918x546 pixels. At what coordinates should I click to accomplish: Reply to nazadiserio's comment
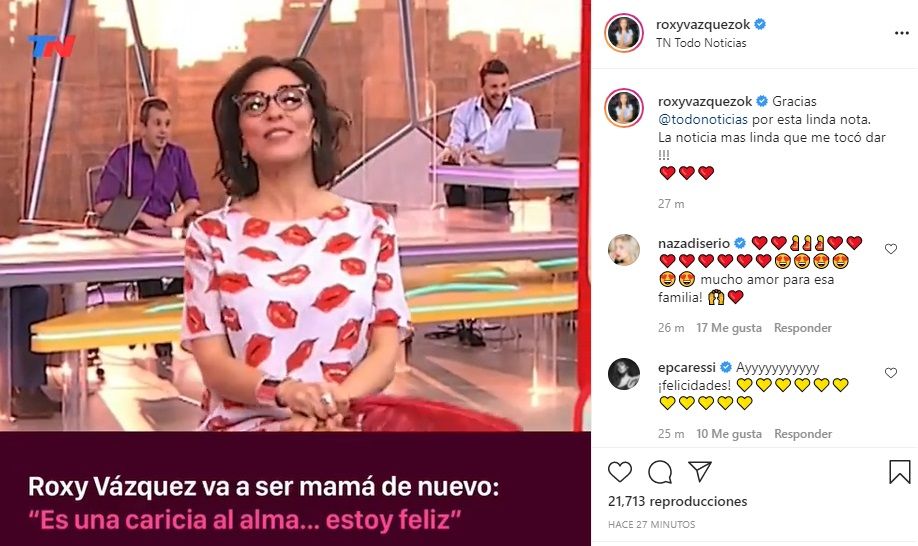803,328
